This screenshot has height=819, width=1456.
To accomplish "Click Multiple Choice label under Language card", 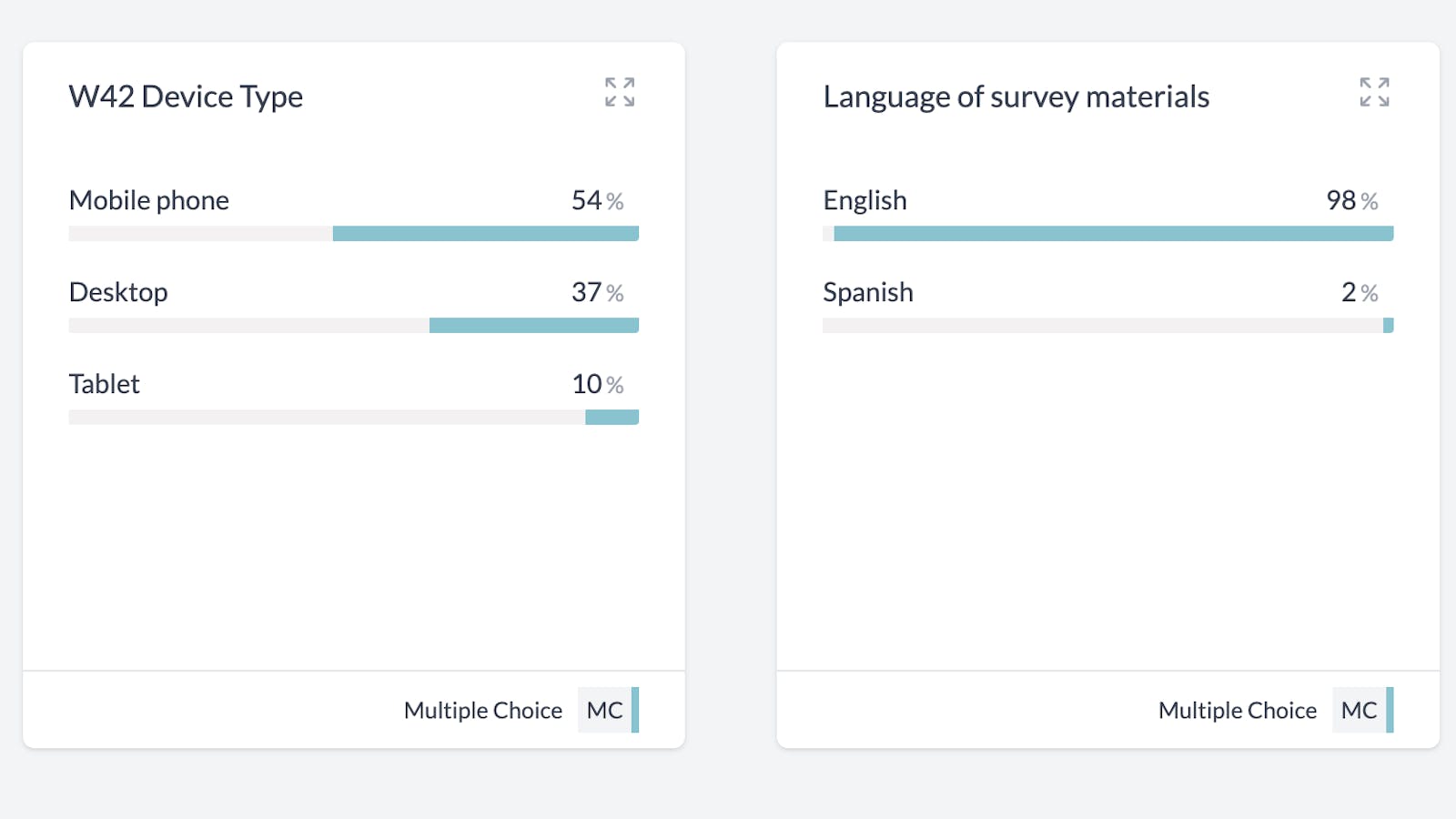I will [x=1238, y=710].
